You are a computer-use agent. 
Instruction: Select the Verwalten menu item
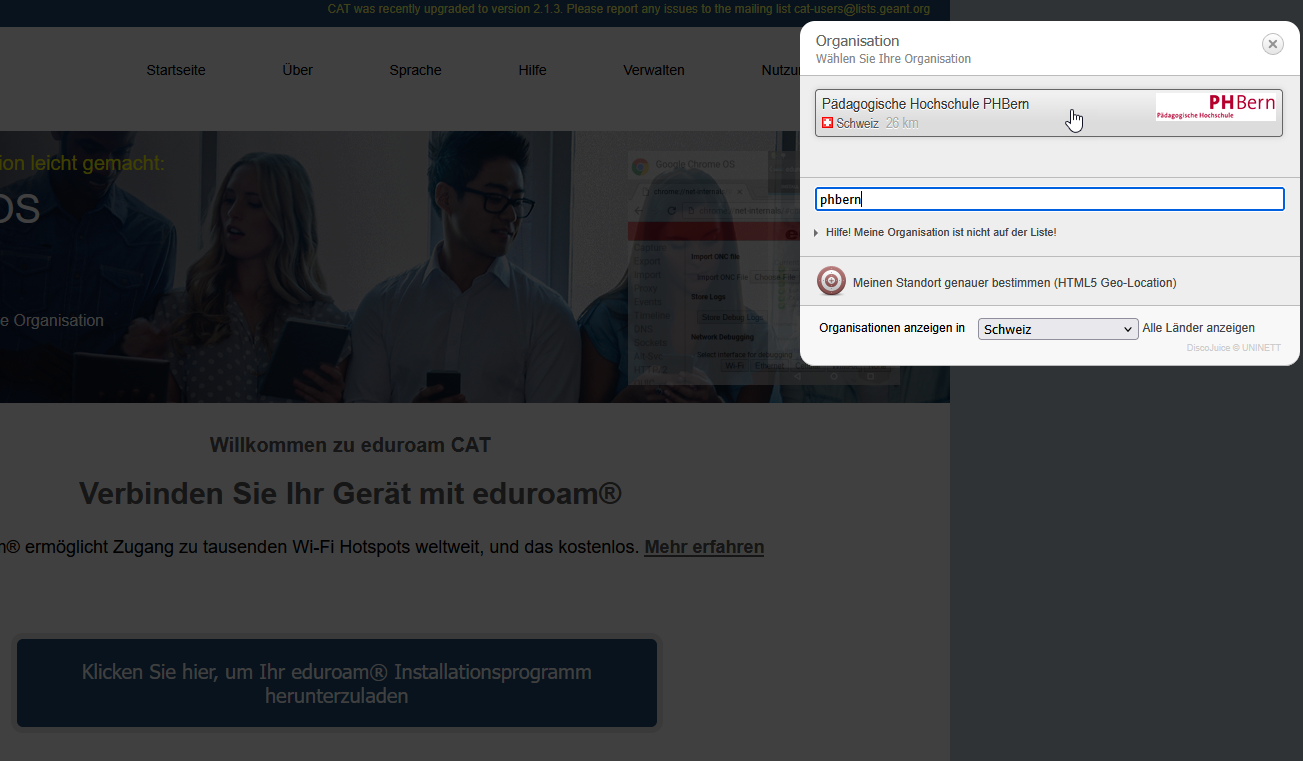tap(654, 70)
